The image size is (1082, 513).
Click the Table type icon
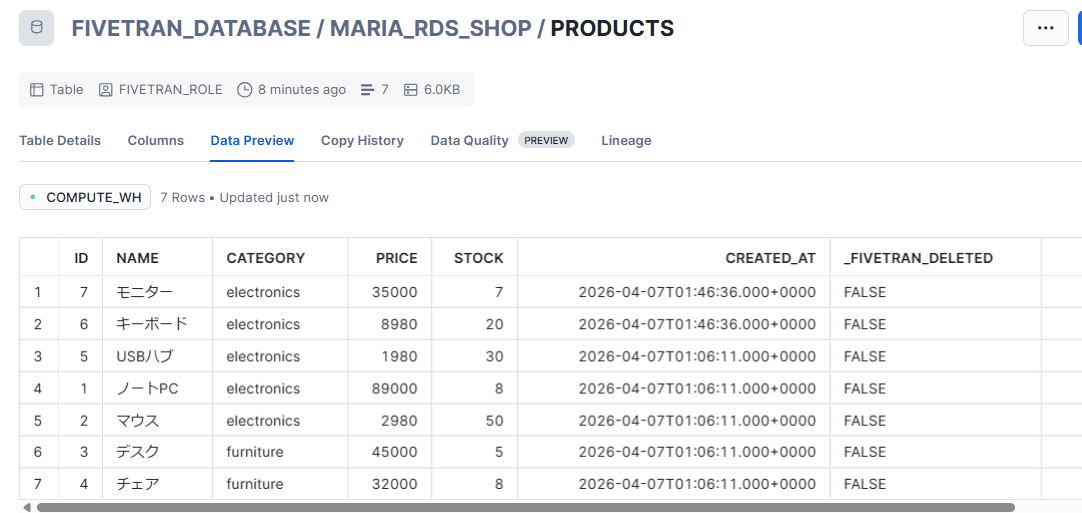click(x=37, y=90)
